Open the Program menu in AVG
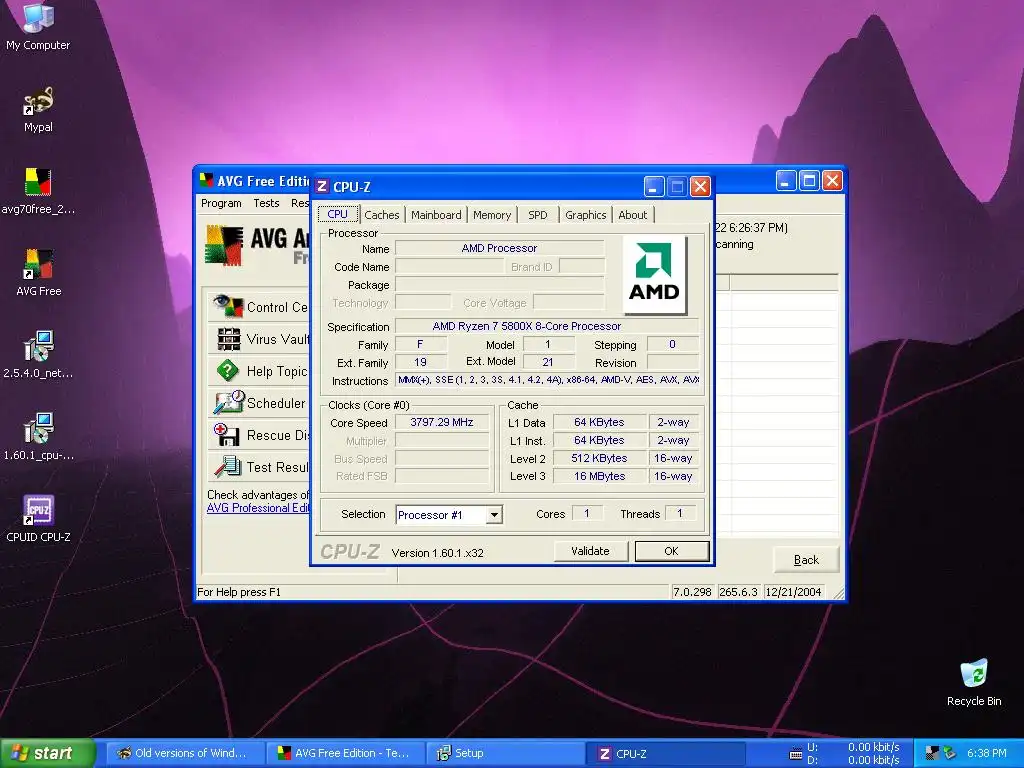The width and height of the screenshot is (1024, 768). point(221,203)
